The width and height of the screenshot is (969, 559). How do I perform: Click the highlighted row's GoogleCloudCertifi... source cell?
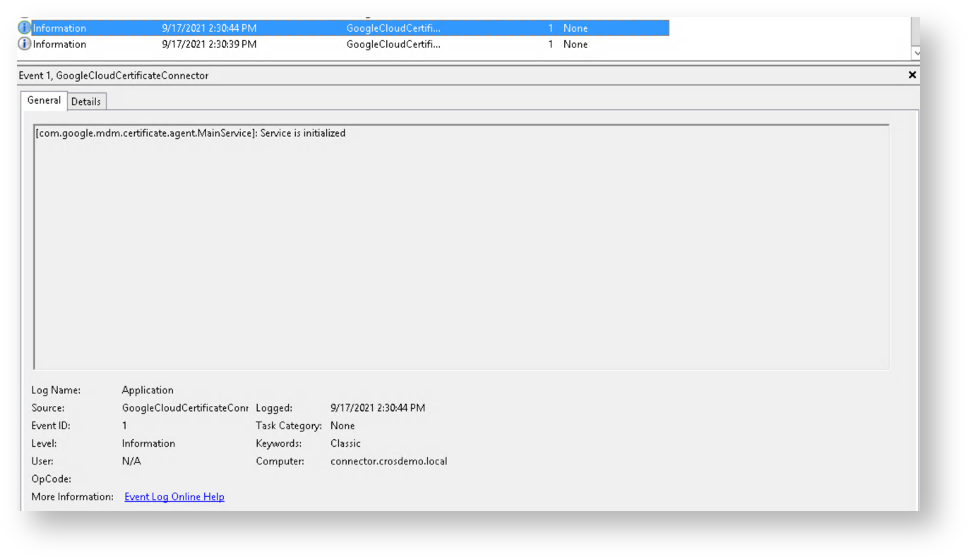(393, 28)
